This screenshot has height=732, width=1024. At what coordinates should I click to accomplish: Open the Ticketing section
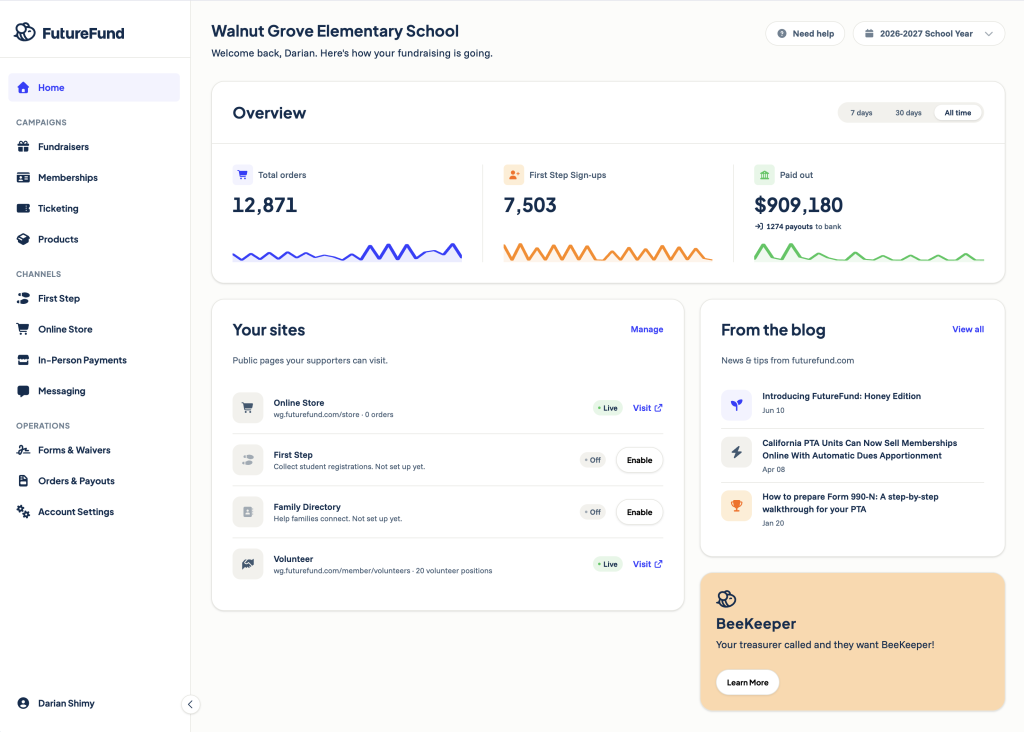click(94, 208)
